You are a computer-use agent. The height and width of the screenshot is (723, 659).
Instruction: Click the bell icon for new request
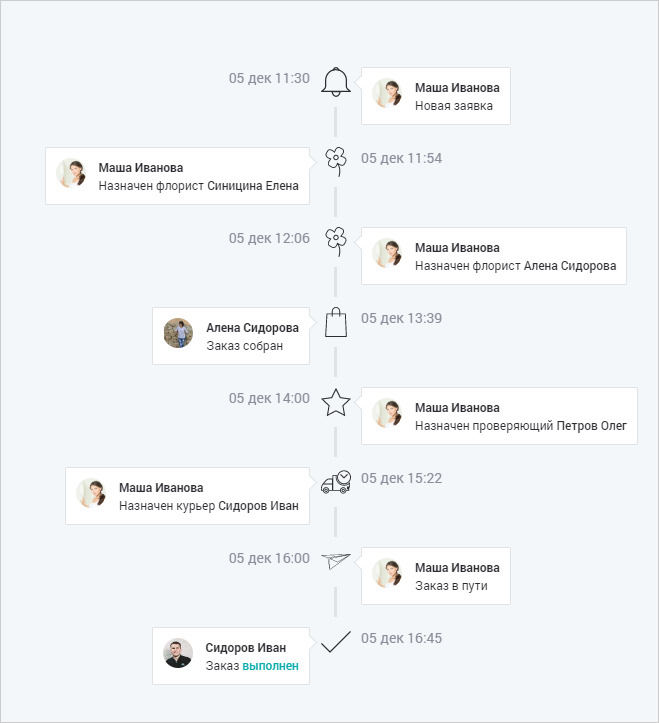pyautogui.click(x=336, y=82)
